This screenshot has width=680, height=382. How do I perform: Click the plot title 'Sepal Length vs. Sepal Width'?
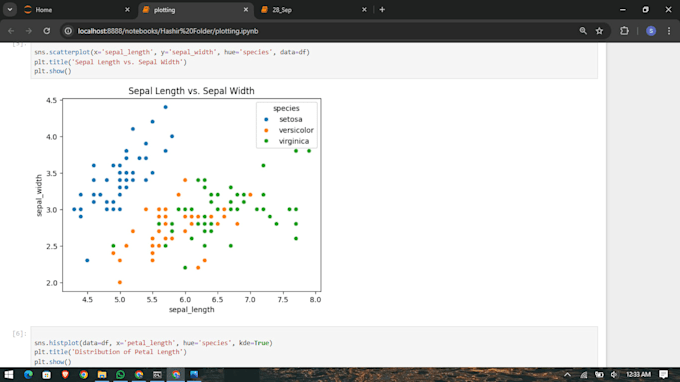191,91
